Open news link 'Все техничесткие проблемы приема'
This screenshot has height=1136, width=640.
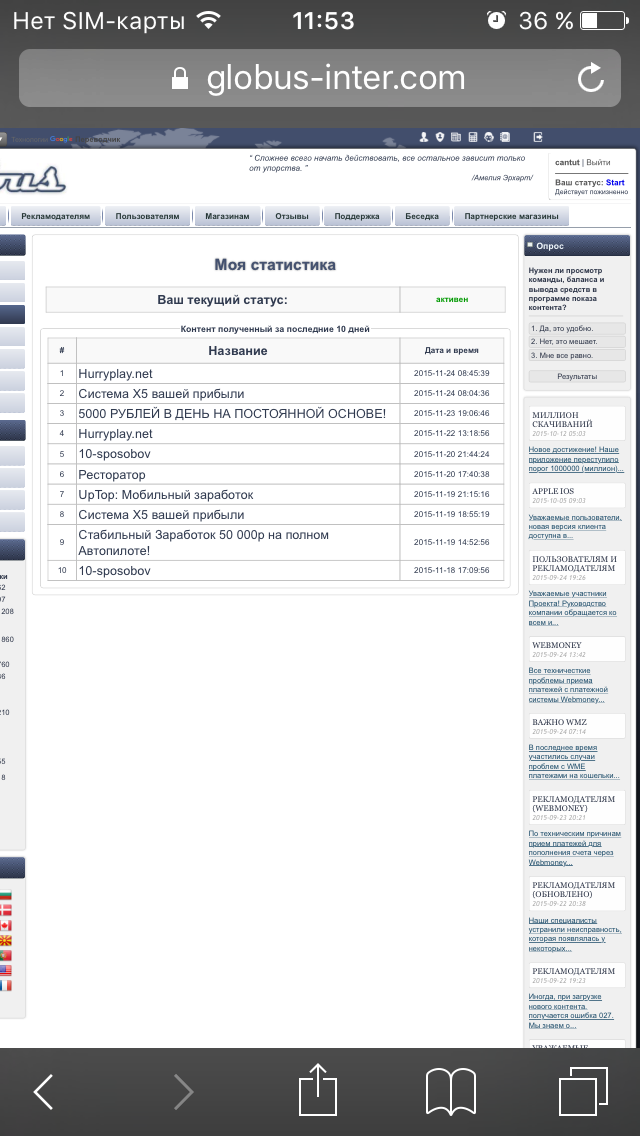(x=568, y=685)
